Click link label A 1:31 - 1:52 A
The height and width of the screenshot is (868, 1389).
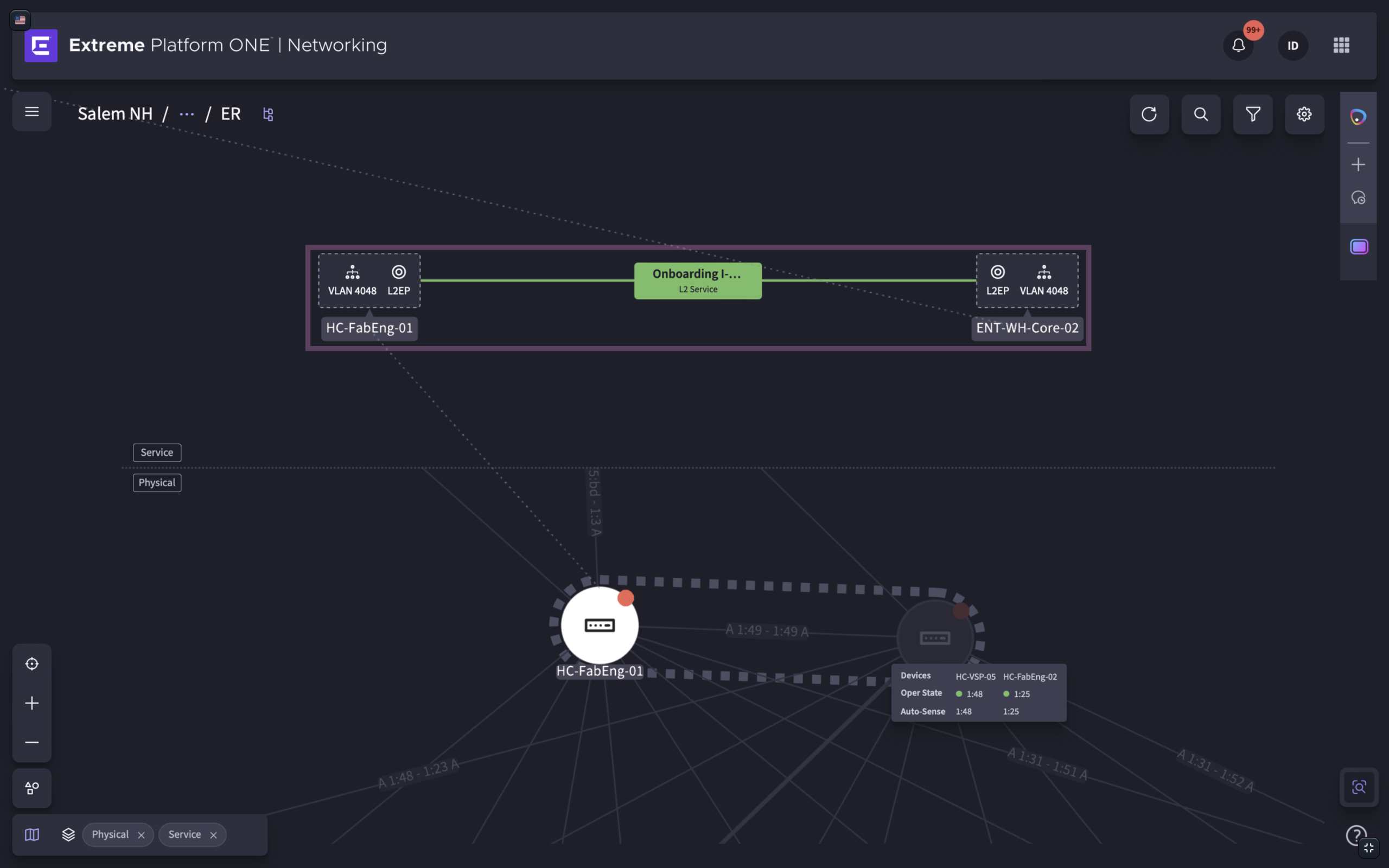(1215, 771)
